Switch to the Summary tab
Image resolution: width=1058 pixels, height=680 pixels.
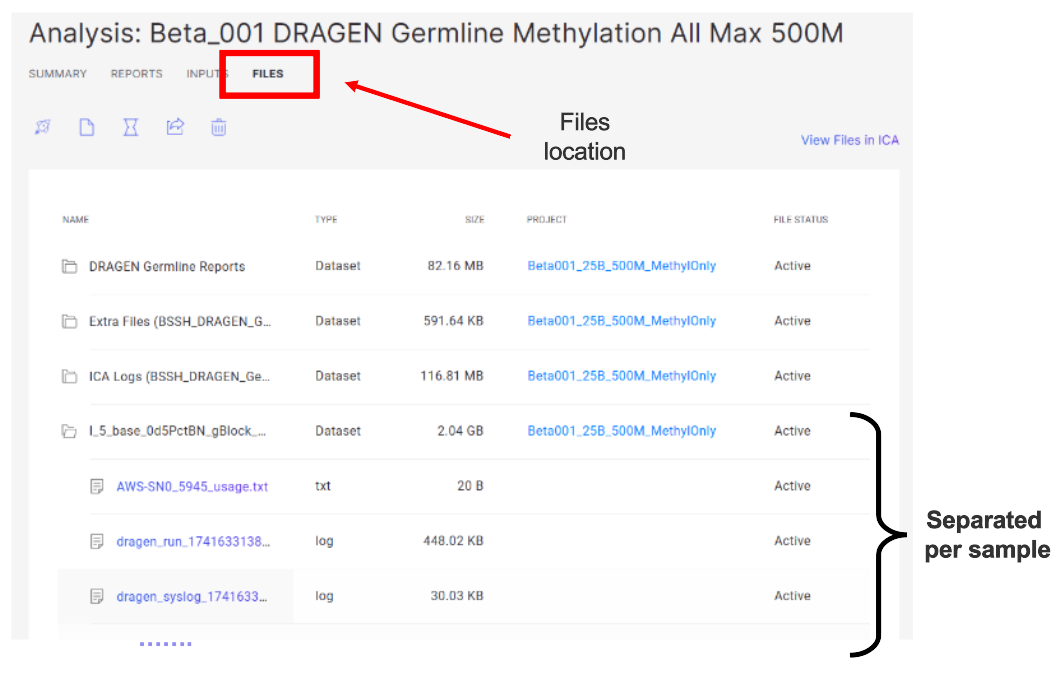(x=57, y=74)
